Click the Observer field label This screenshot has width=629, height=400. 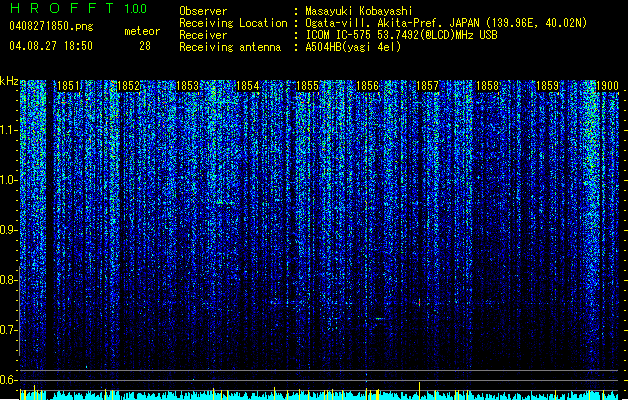point(203,11)
